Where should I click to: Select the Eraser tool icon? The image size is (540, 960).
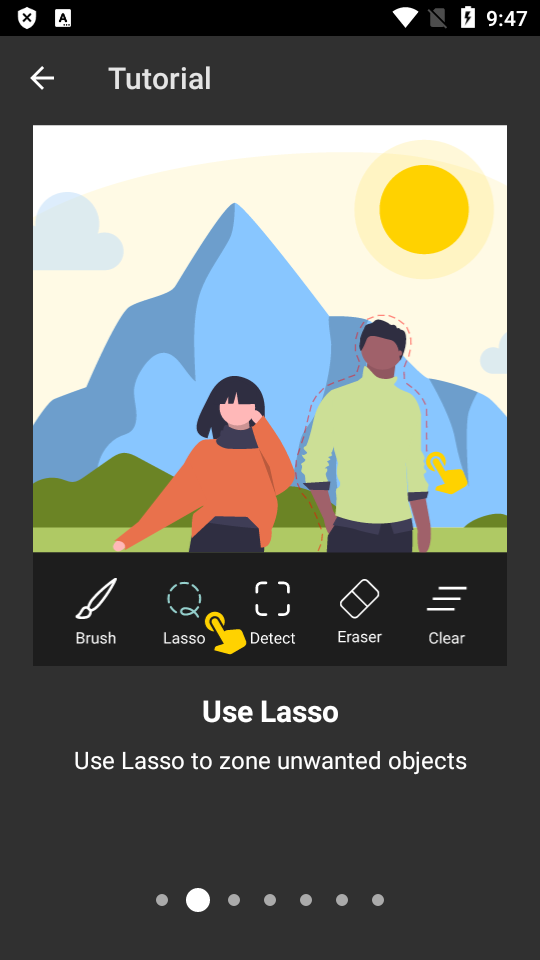pos(359,598)
